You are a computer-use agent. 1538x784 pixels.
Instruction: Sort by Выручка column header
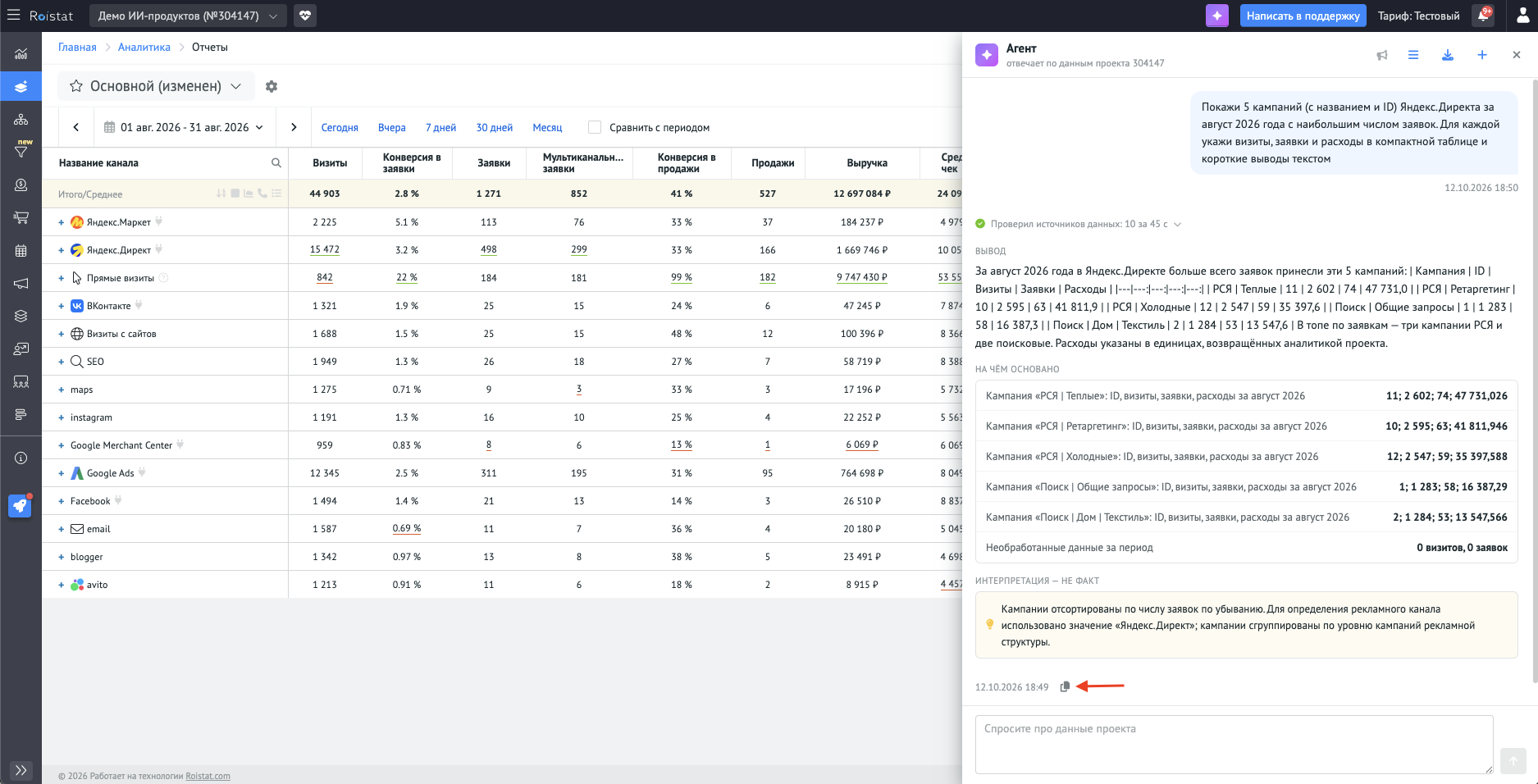(867, 163)
